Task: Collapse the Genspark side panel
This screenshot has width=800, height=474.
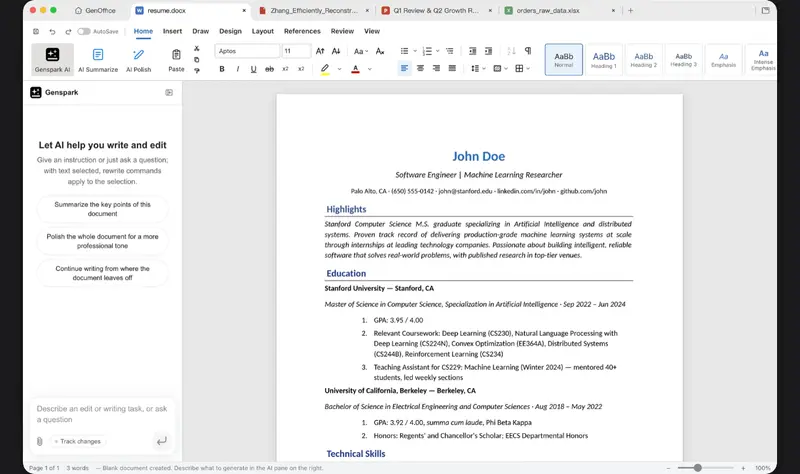Action: pos(169,92)
